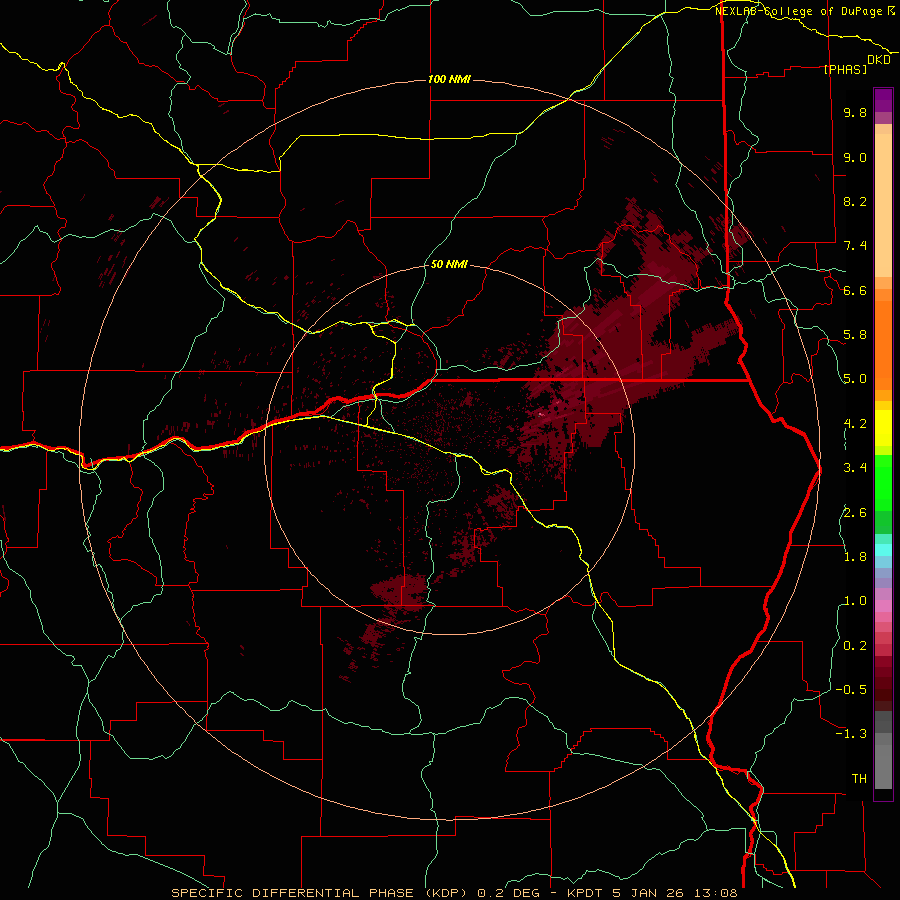Click the "DKD" label above the color bar
Screen dimensions: 900x900
(x=879, y=60)
